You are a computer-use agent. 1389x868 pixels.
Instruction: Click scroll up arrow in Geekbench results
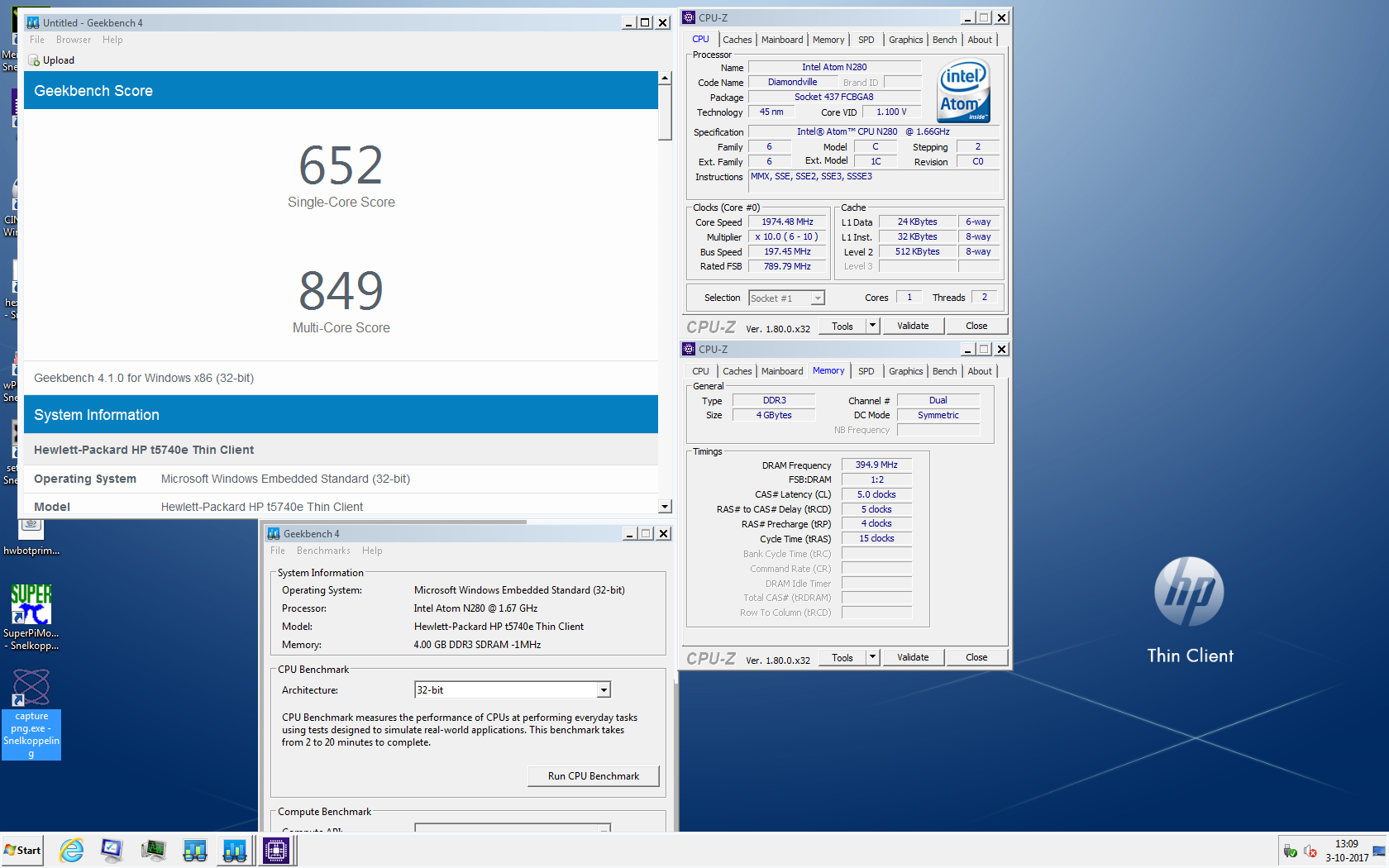coord(665,78)
